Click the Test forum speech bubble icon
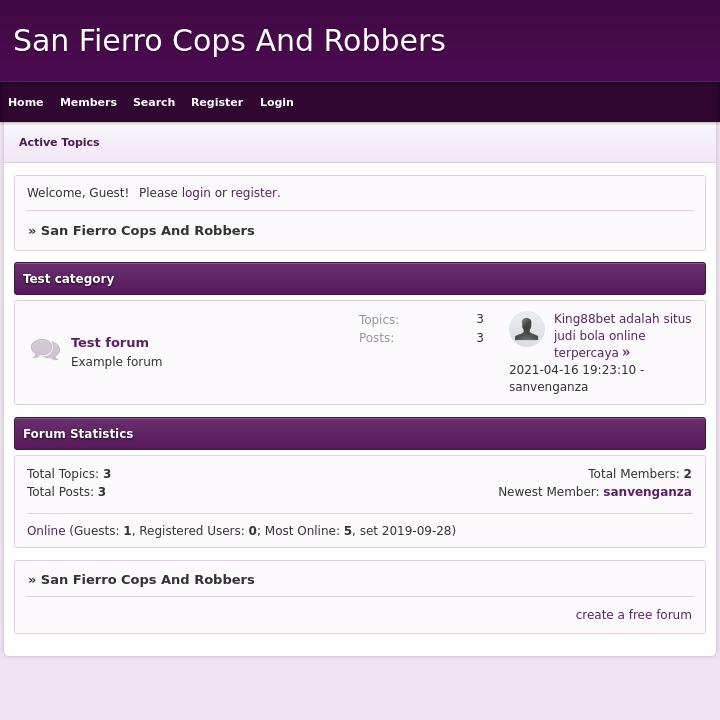This screenshot has width=720, height=720. click(45, 350)
